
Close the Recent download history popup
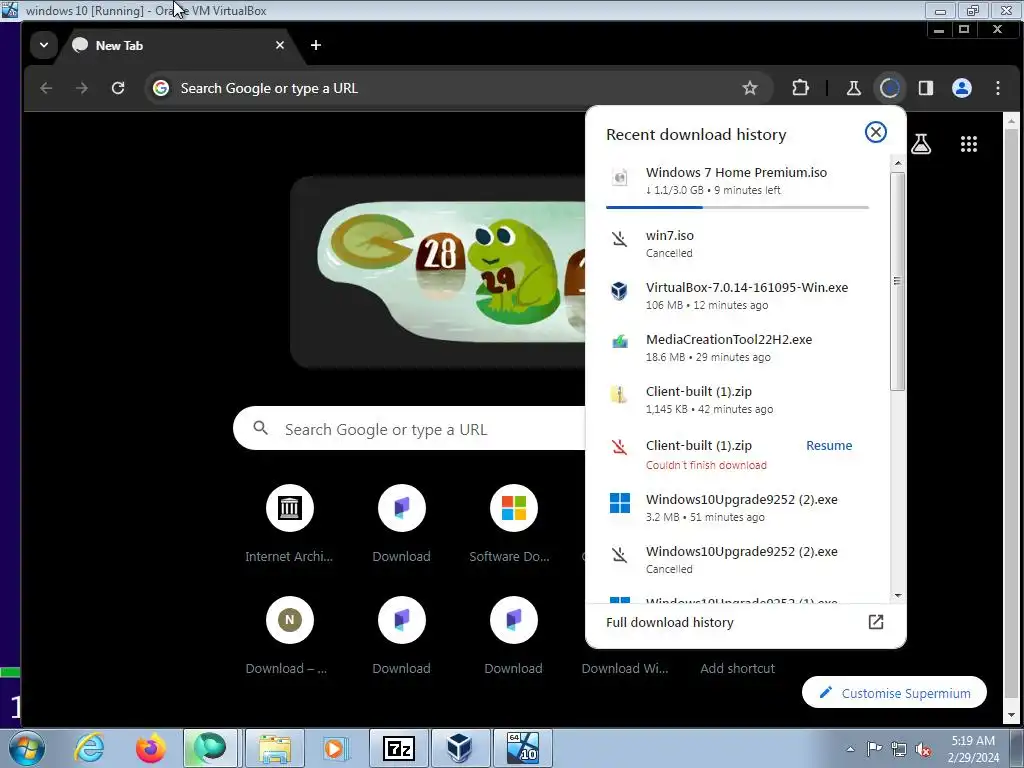coord(875,133)
